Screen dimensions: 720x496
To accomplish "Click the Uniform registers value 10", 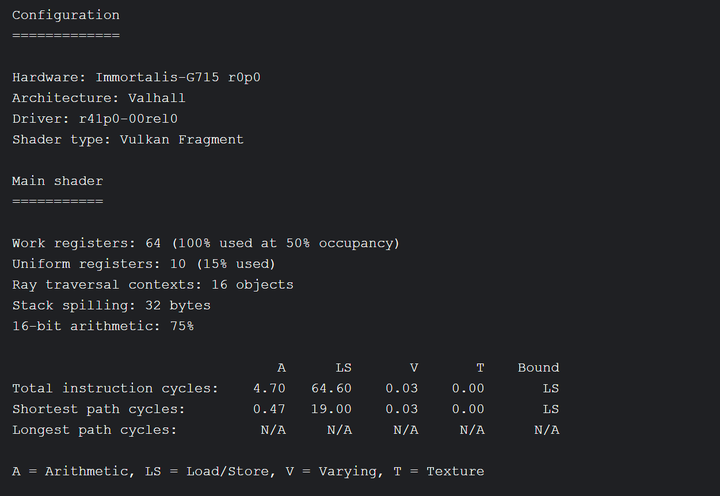I will tap(177, 264).
